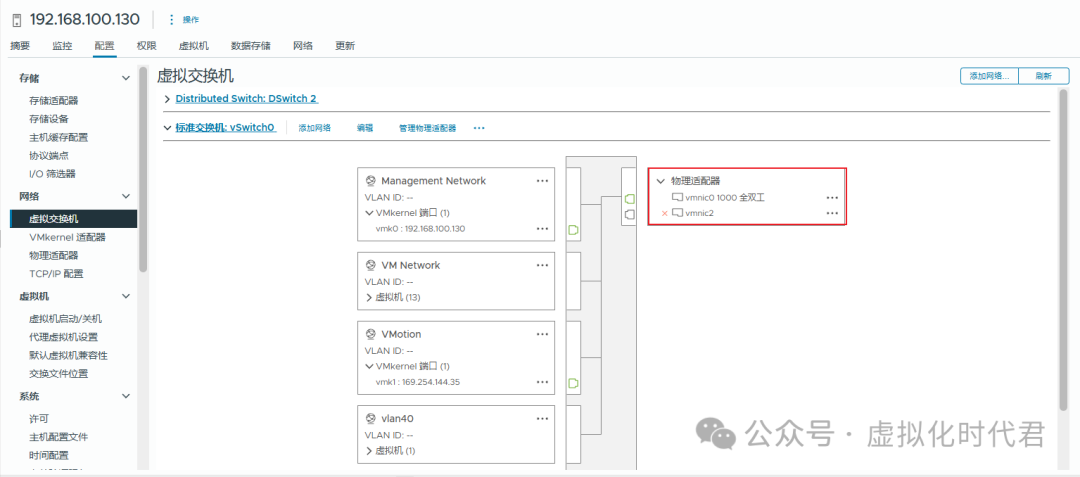Open 时间配置 in the sidebar
The height and width of the screenshot is (477, 1080).
tap(48, 455)
